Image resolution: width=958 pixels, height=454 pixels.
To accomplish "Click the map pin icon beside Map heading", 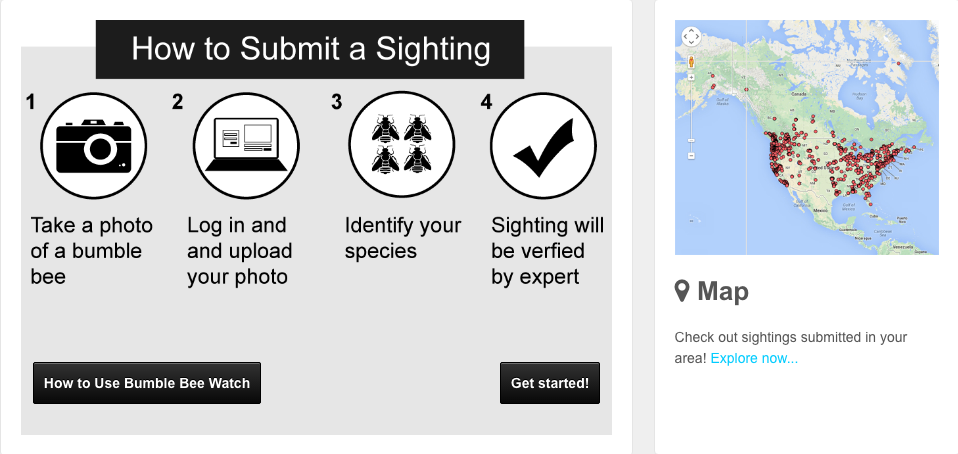I will [x=682, y=291].
